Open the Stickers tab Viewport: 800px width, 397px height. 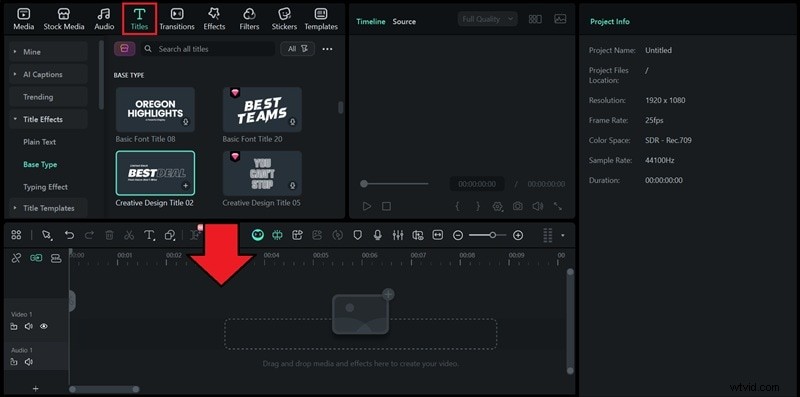(284, 19)
